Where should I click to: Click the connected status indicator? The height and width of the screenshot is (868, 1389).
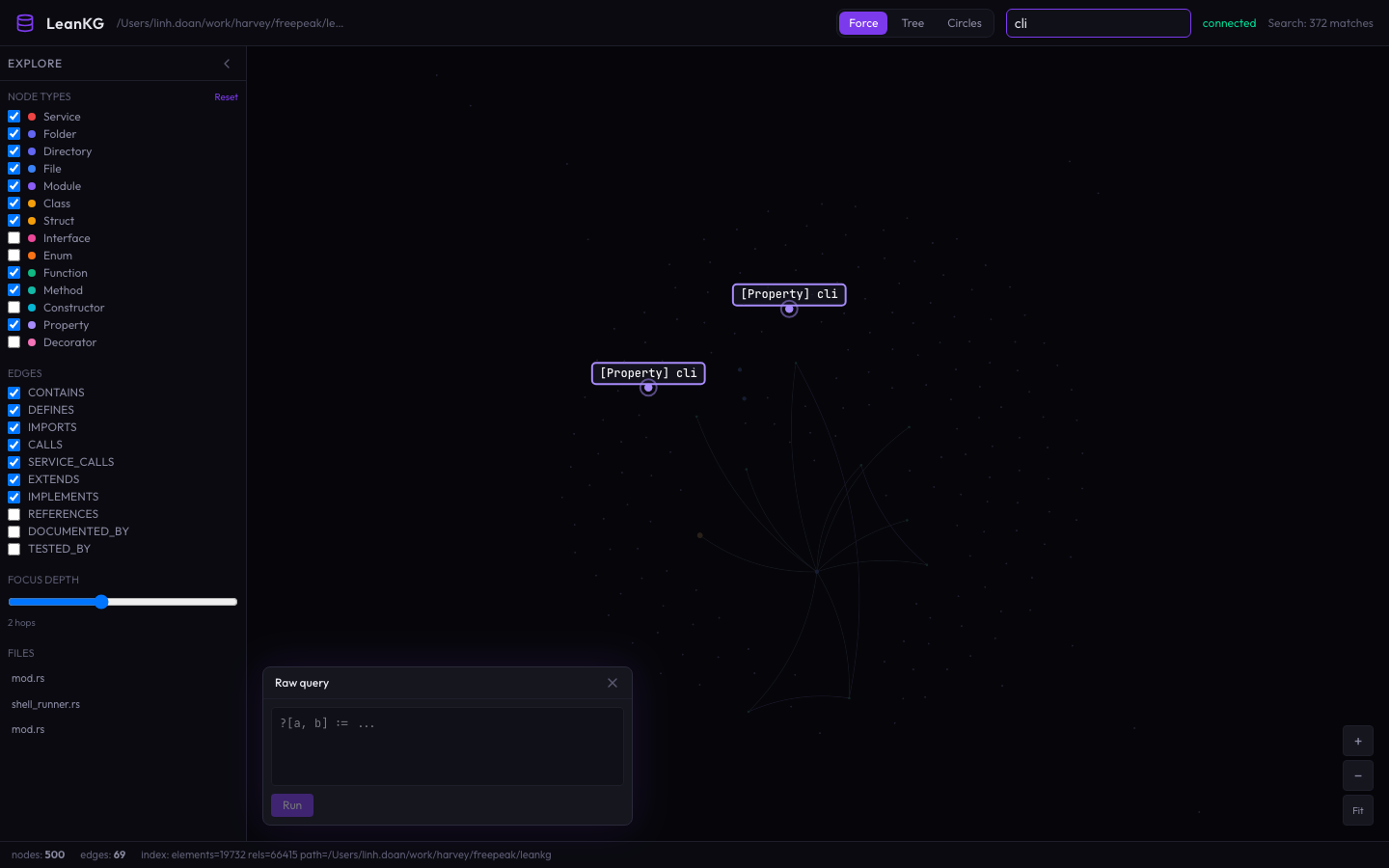pos(1229,23)
